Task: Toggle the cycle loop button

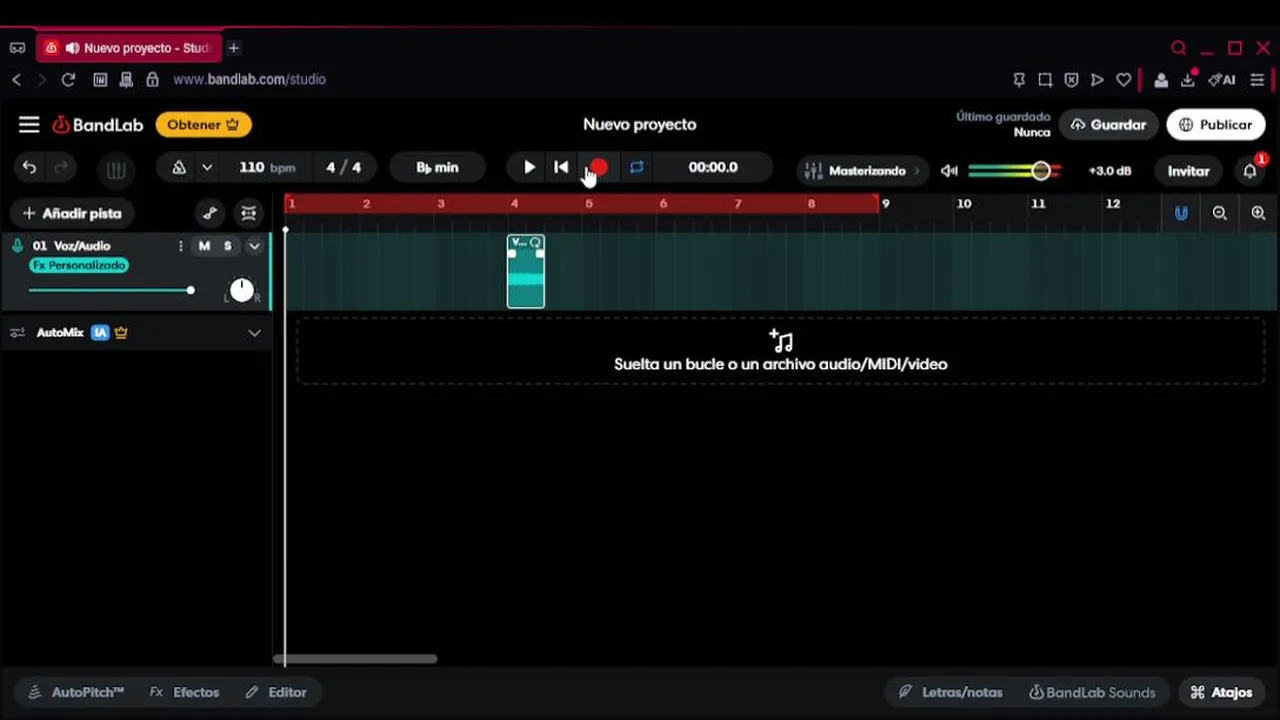Action: pos(636,168)
